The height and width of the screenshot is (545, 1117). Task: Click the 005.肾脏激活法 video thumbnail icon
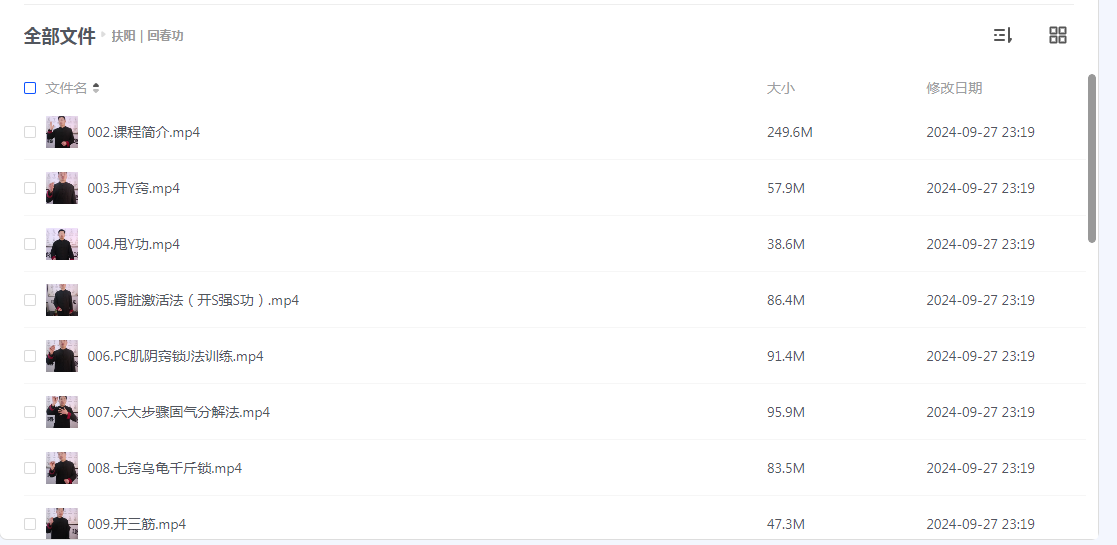pos(62,300)
